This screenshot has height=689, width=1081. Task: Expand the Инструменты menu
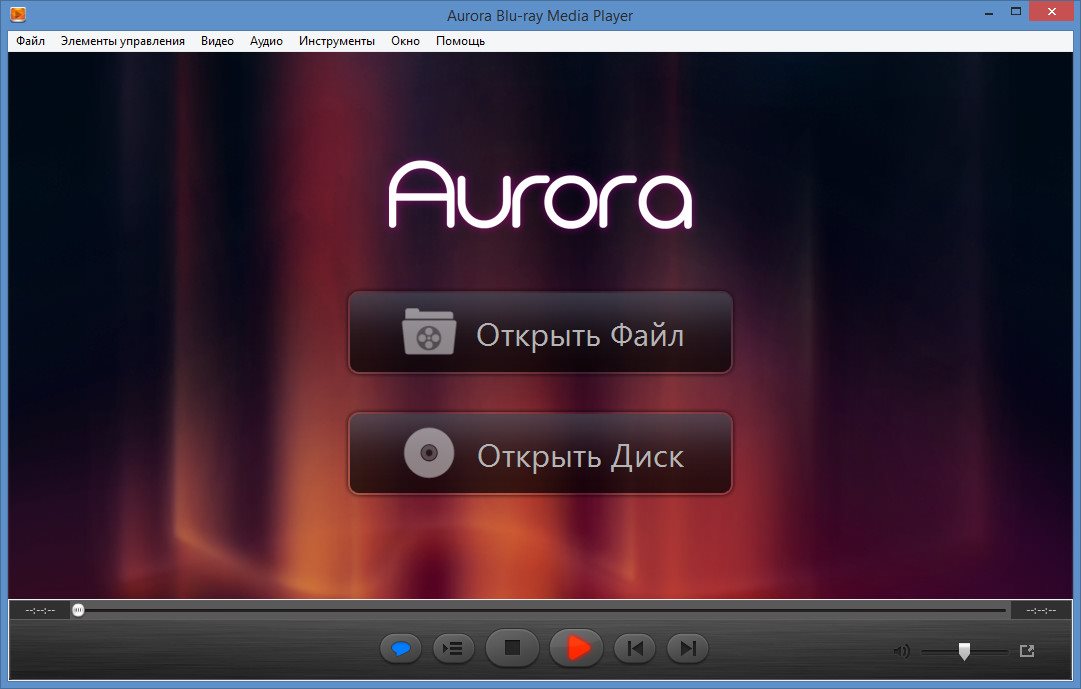click(x=337, y=41)
